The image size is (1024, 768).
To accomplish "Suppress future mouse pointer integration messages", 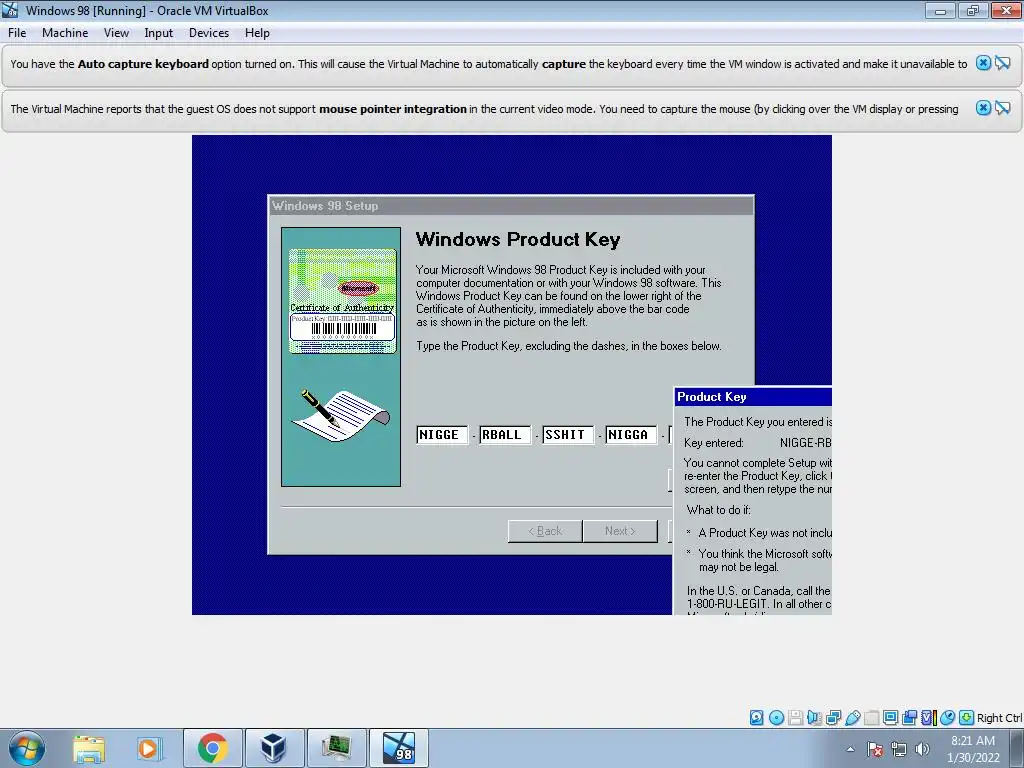I will pyautogui.click(x=1002, y=108).
